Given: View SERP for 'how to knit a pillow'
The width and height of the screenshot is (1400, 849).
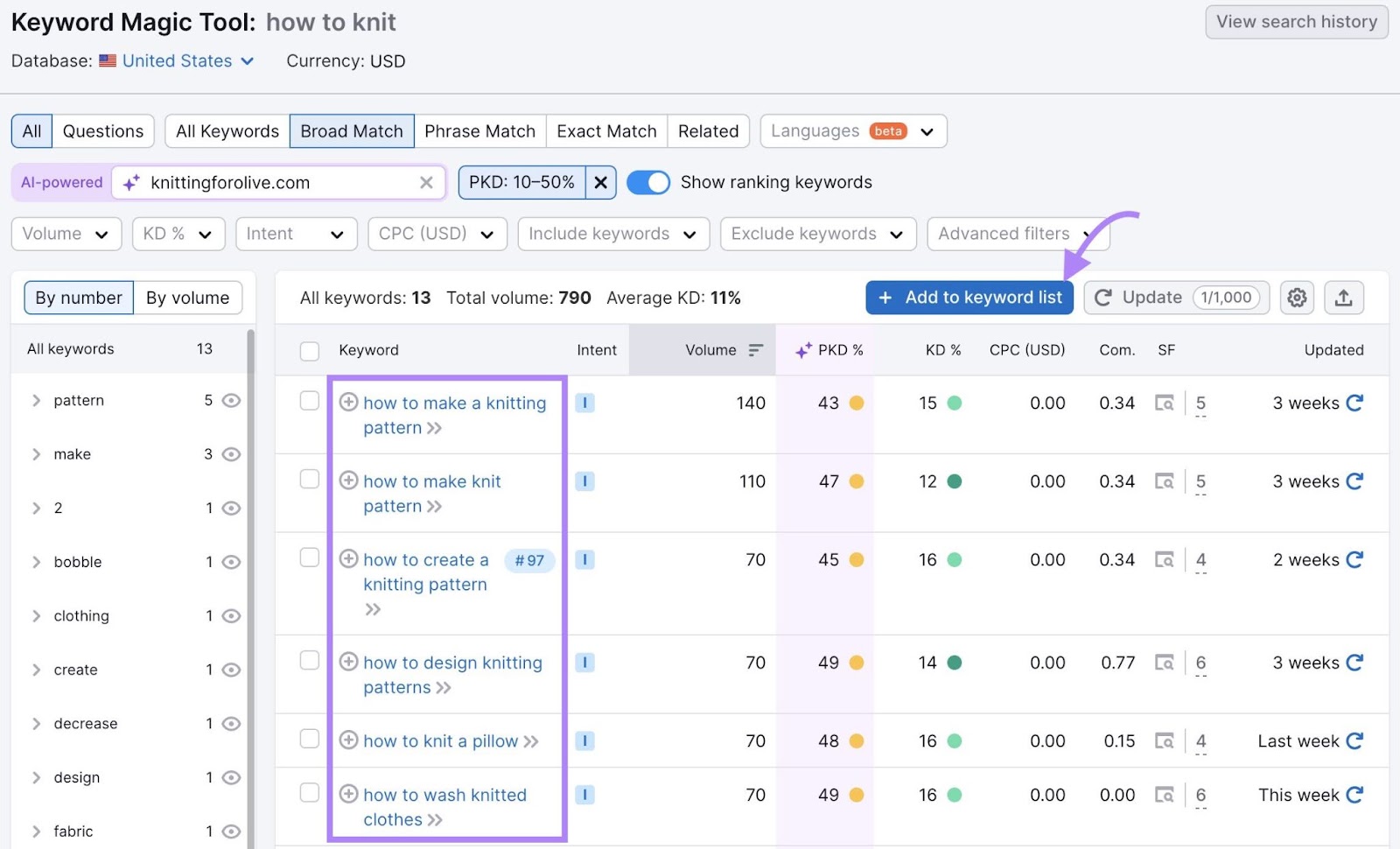Looking at the screenshot, I should [x=1164, y=740].
